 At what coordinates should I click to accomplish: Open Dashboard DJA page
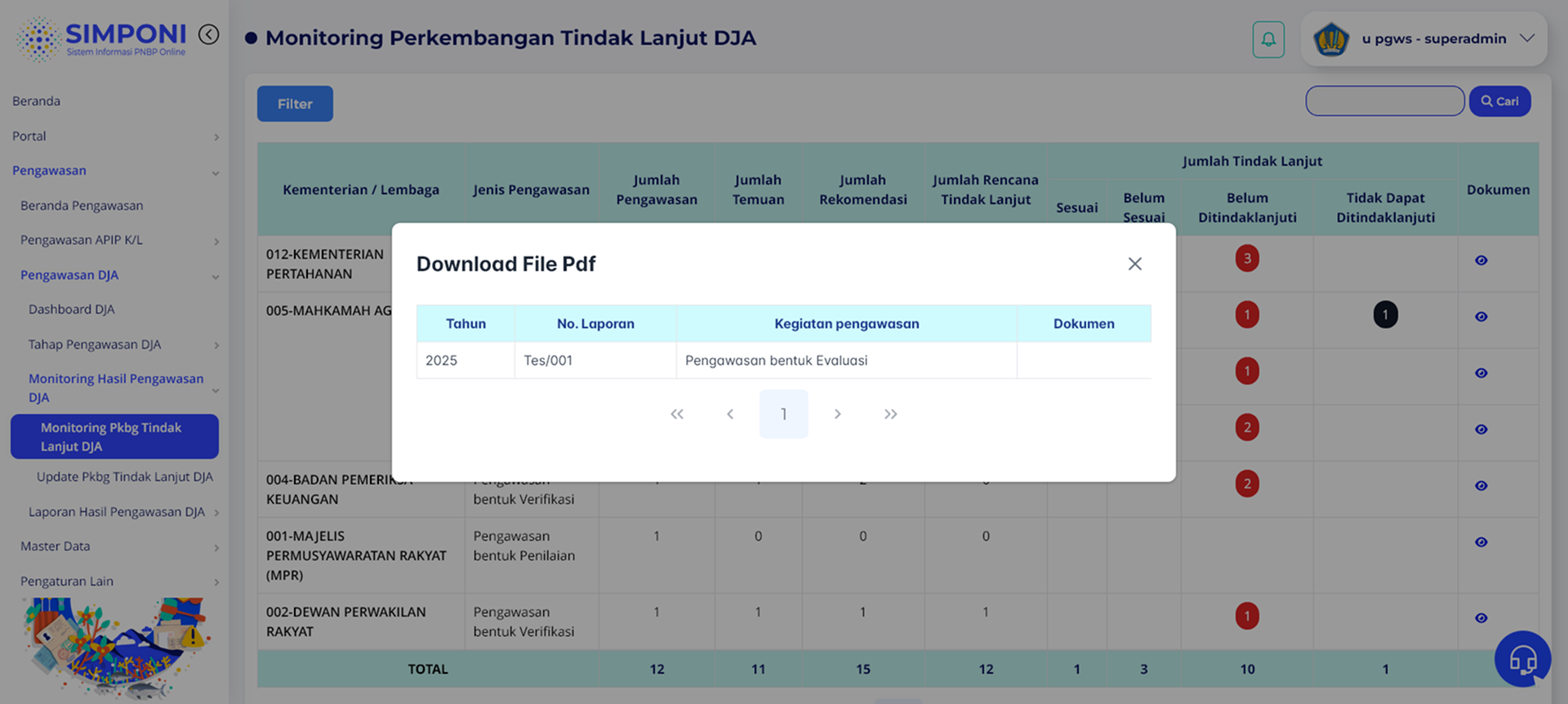71,310
